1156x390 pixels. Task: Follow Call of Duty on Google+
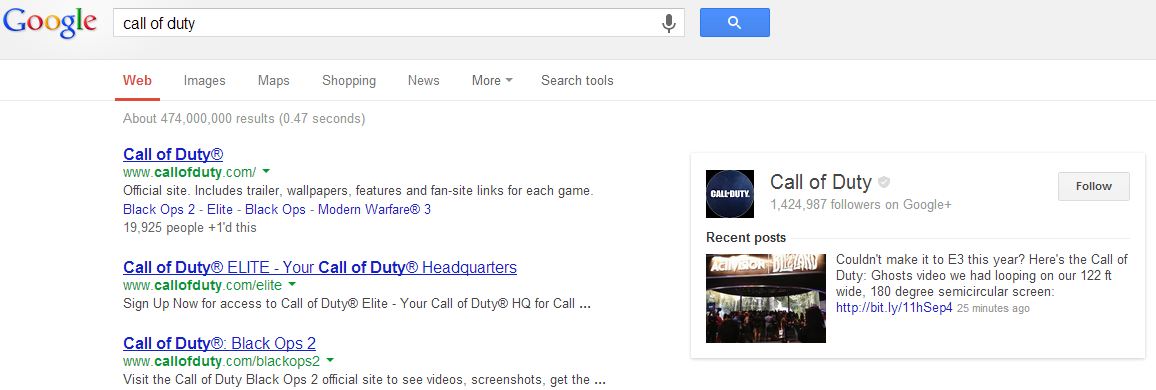coord(1093,187)
